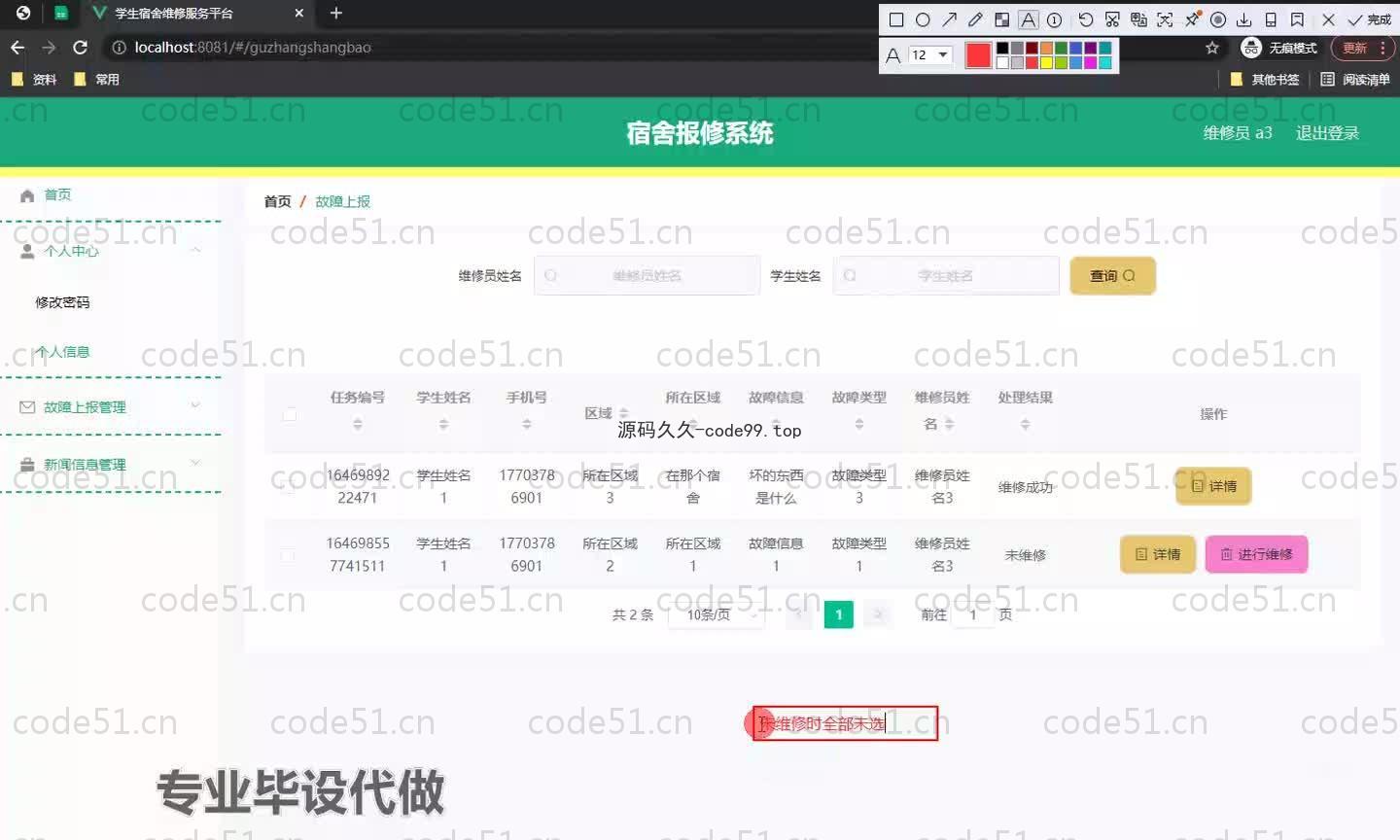Pin the screenshot to screen
The width and height of the screenshot is (1400, 840).
(x=1192, y=19)
